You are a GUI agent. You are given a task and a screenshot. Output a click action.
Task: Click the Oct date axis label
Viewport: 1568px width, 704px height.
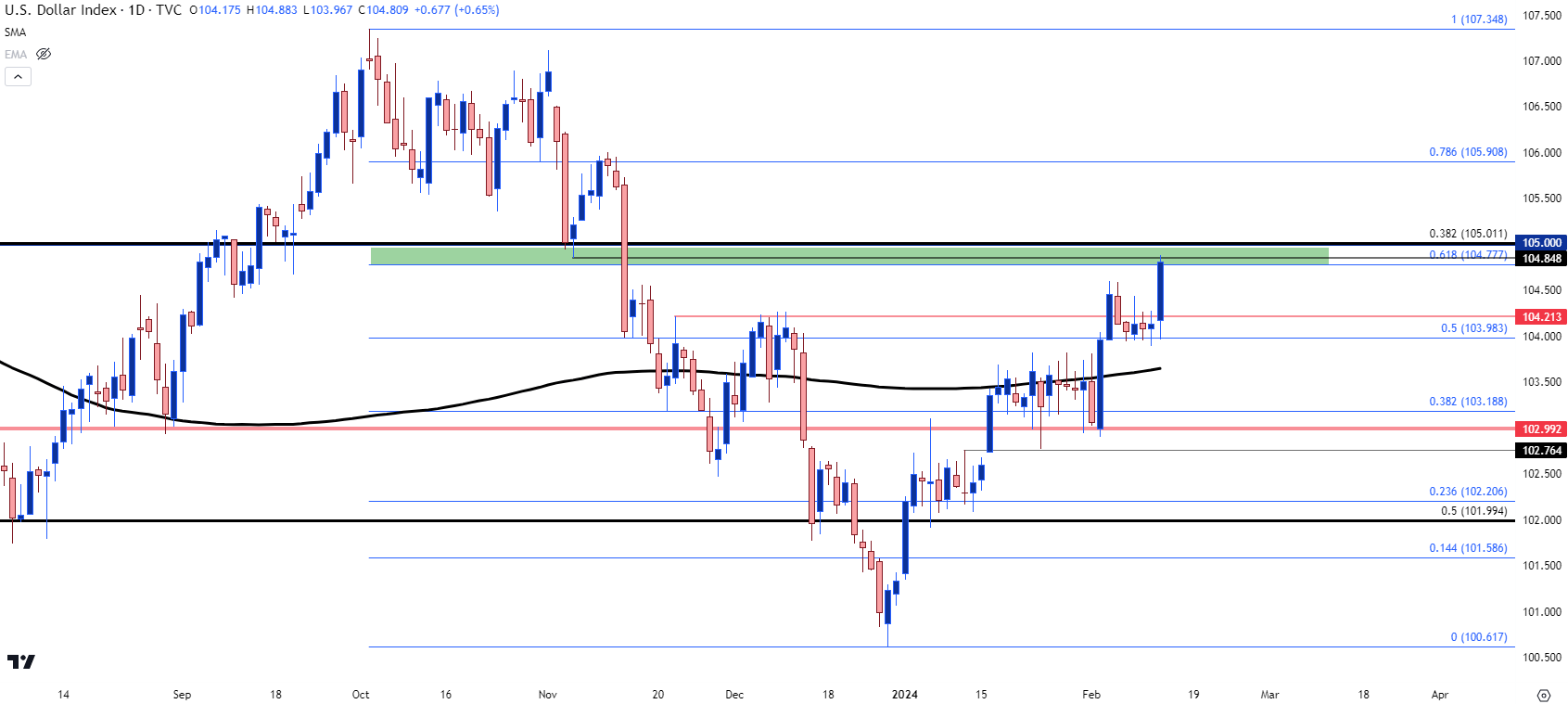[361, 695]
